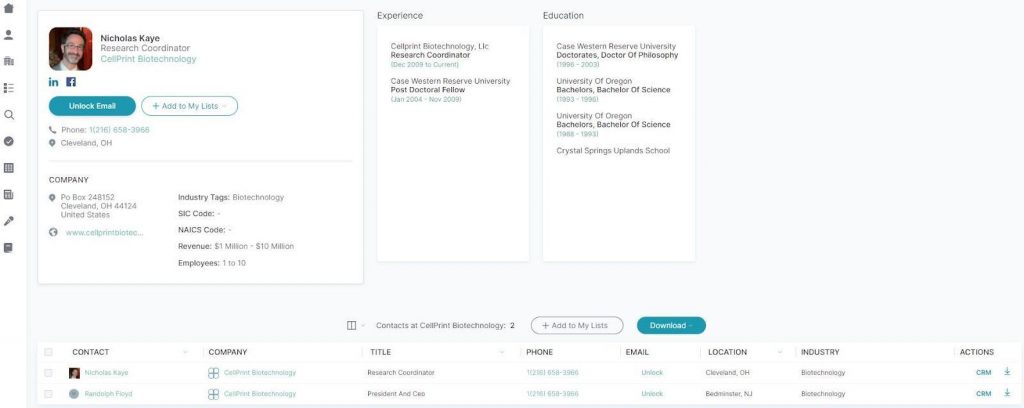Image resolution: width=1024 pixels, height=408 pixels.
Task: Open the Lists icon in sidebar
Action: pyautogui.click(x=8, y=87)
